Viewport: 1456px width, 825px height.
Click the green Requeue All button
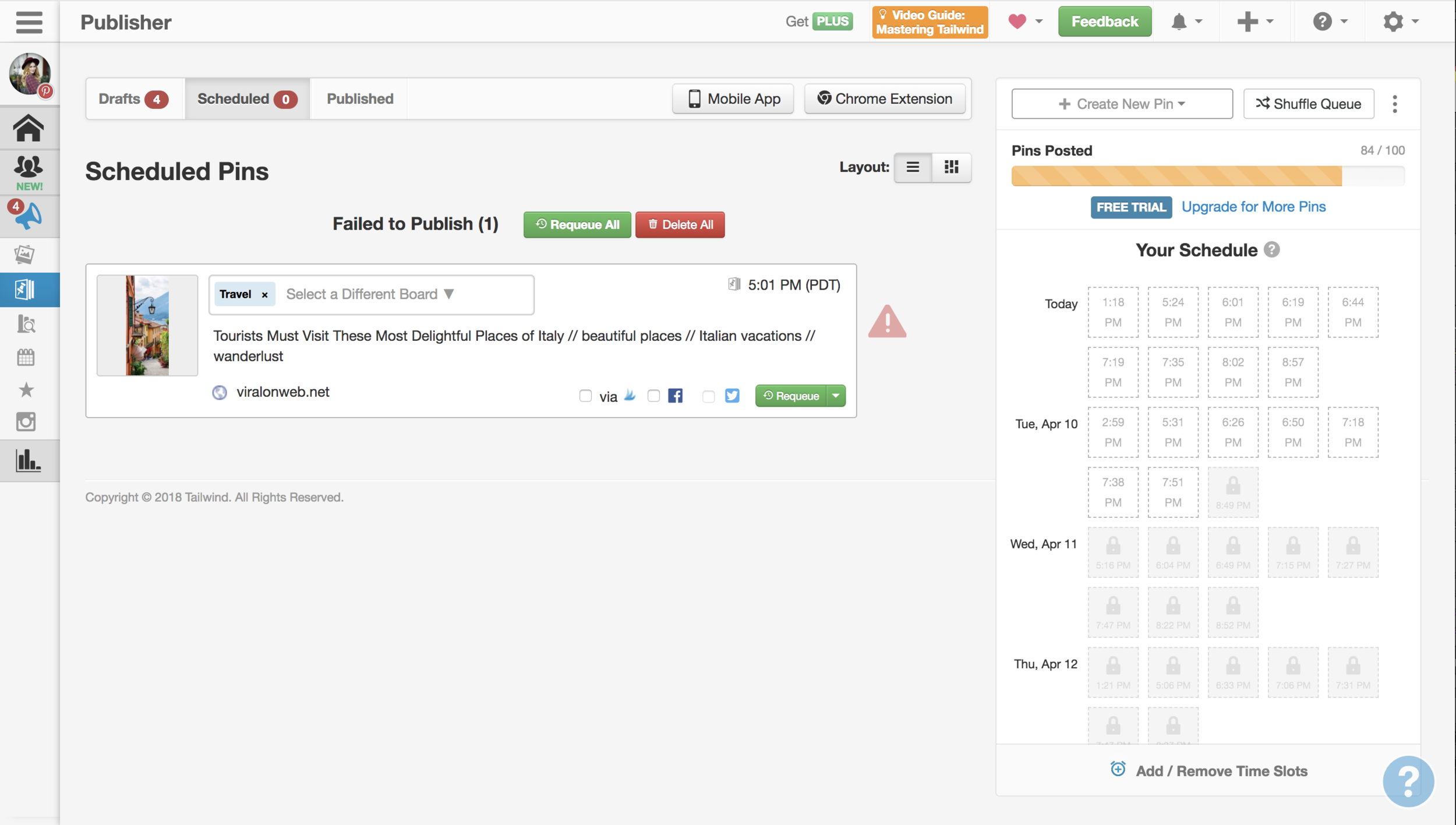[x=577, y=225]
